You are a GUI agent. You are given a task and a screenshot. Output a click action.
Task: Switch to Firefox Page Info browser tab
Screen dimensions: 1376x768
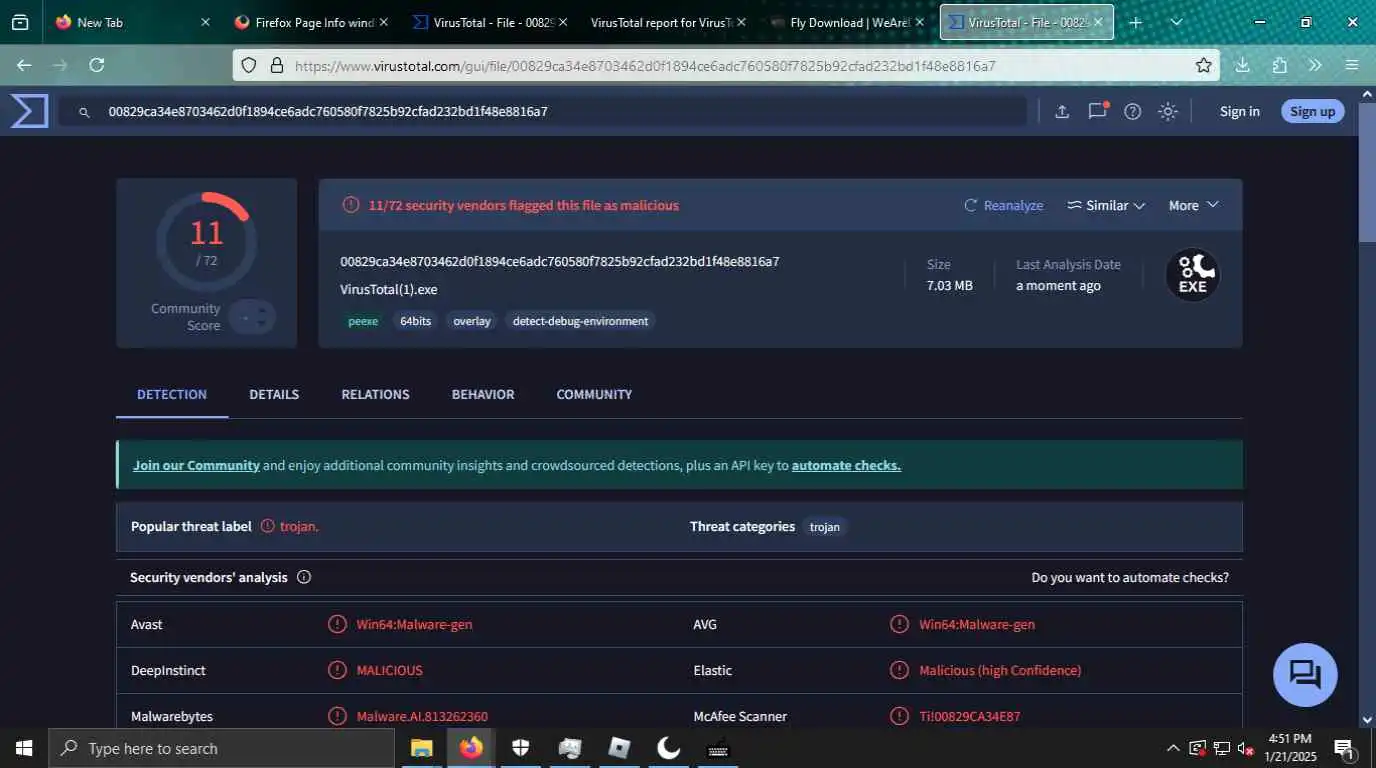313,22
